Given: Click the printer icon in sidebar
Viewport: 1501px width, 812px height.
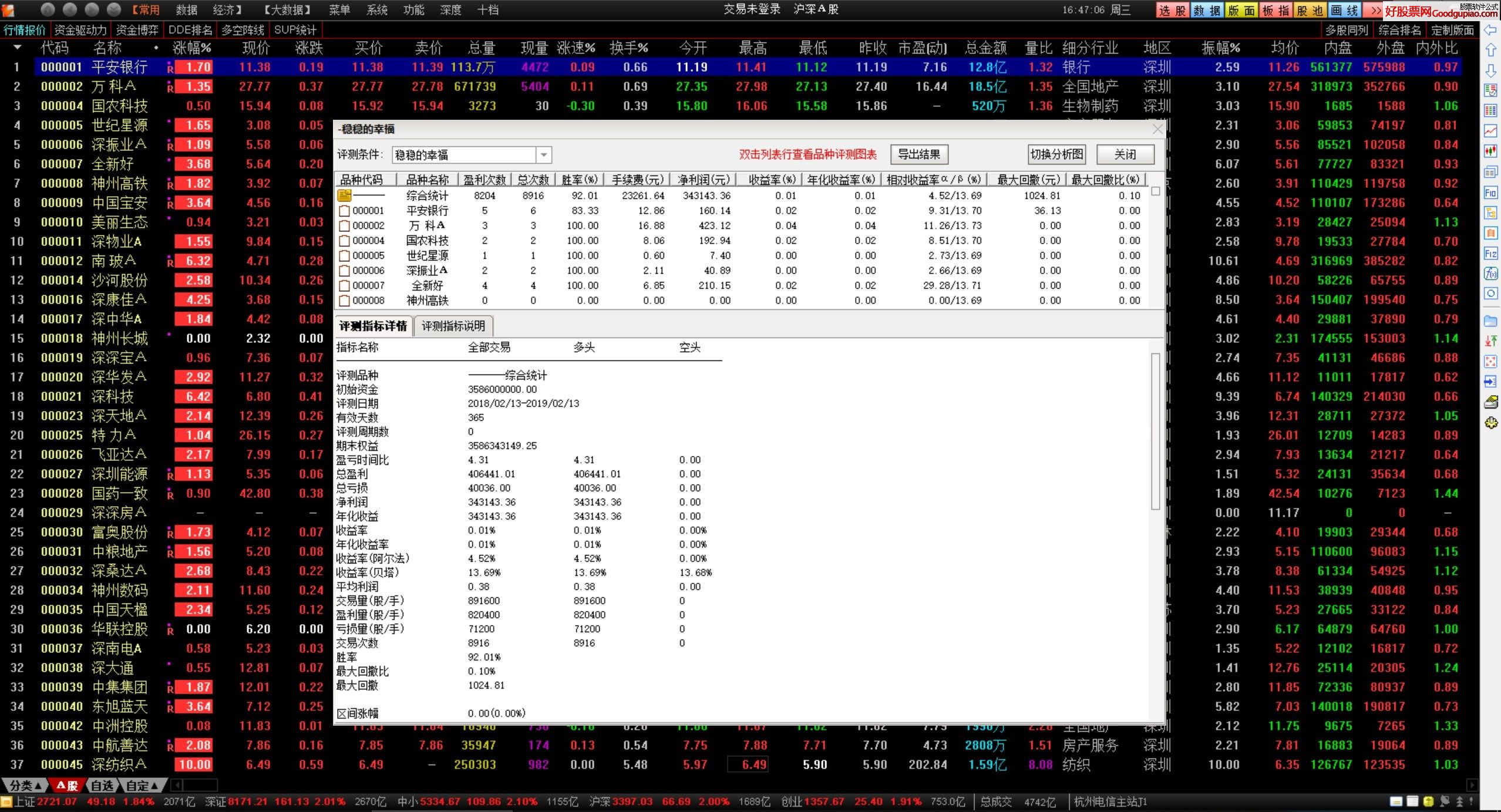Looking at the screenshot, I should point(1490,402).
